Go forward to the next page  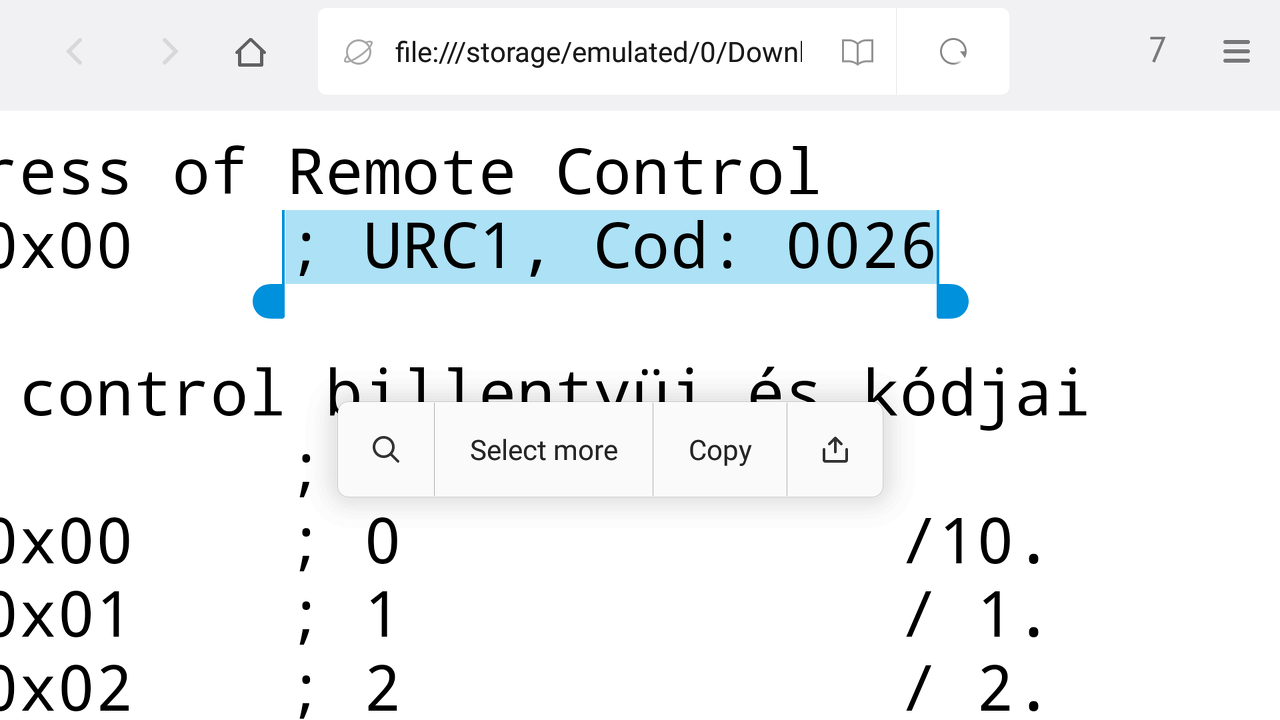coord(169,52)
